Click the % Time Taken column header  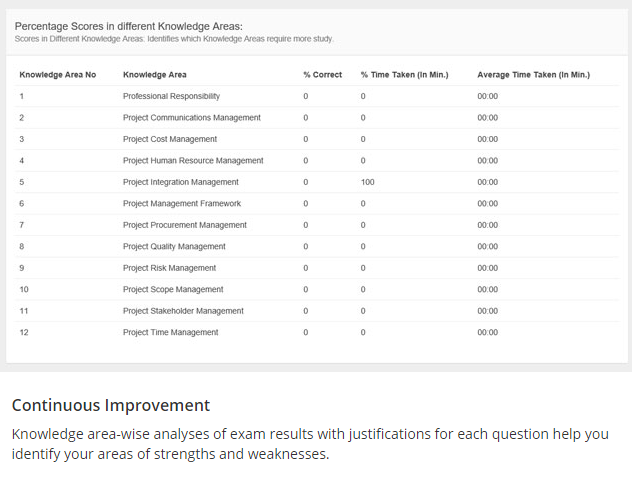click(x=404, y=75)
